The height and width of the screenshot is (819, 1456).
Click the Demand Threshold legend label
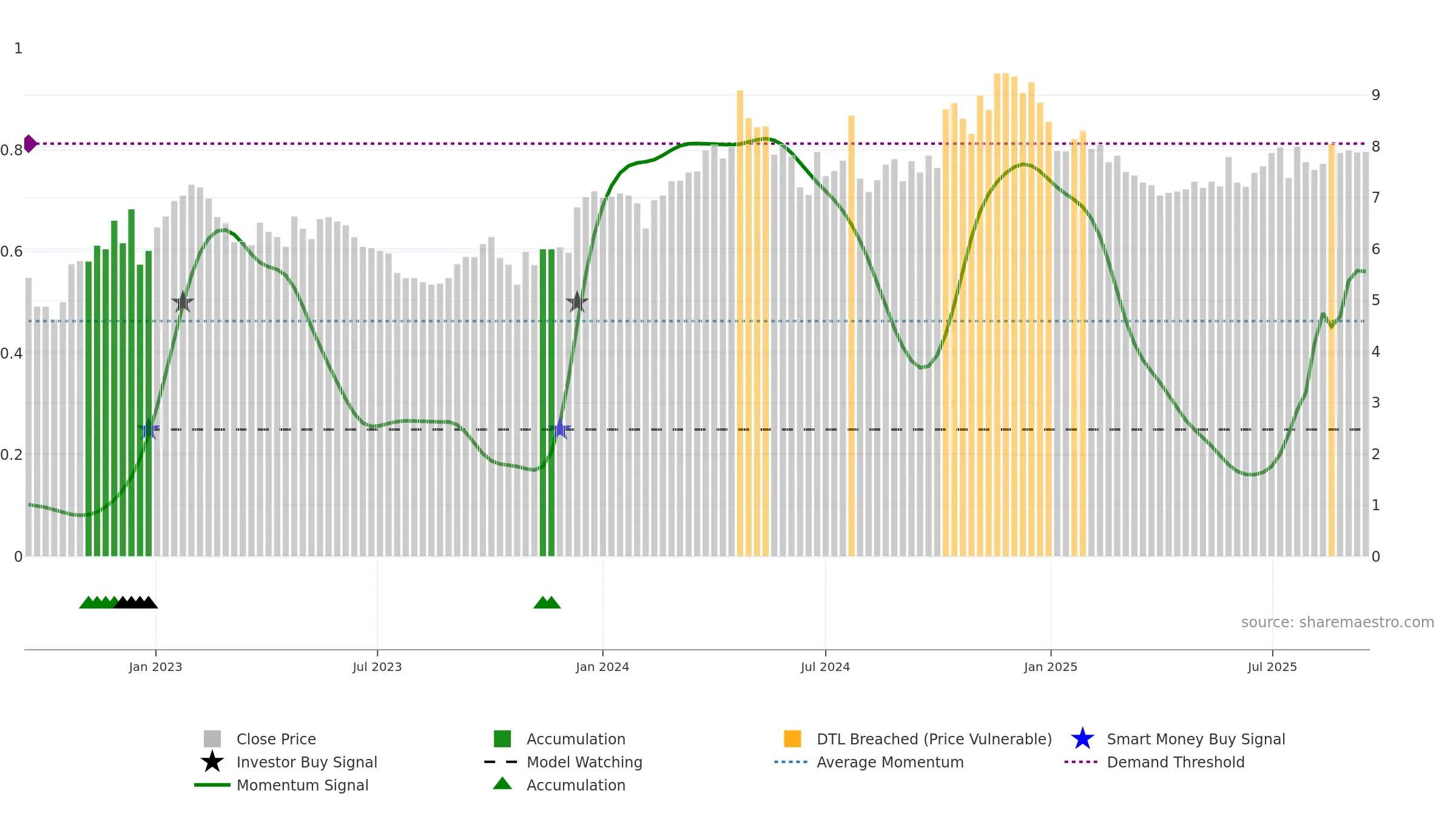[1176, 762]
